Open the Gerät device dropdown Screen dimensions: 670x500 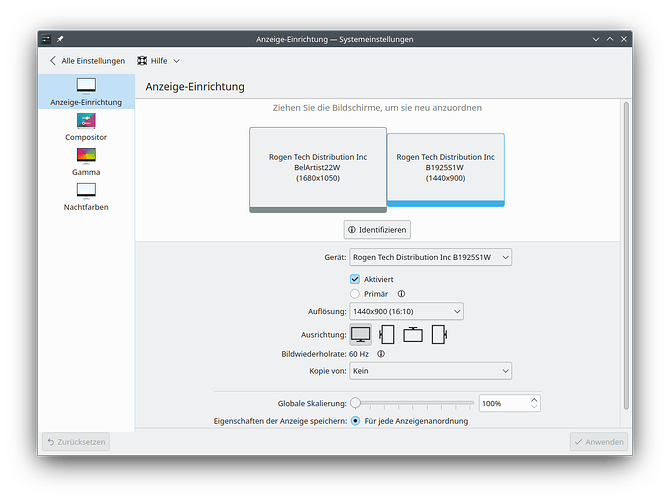point(430,258)
